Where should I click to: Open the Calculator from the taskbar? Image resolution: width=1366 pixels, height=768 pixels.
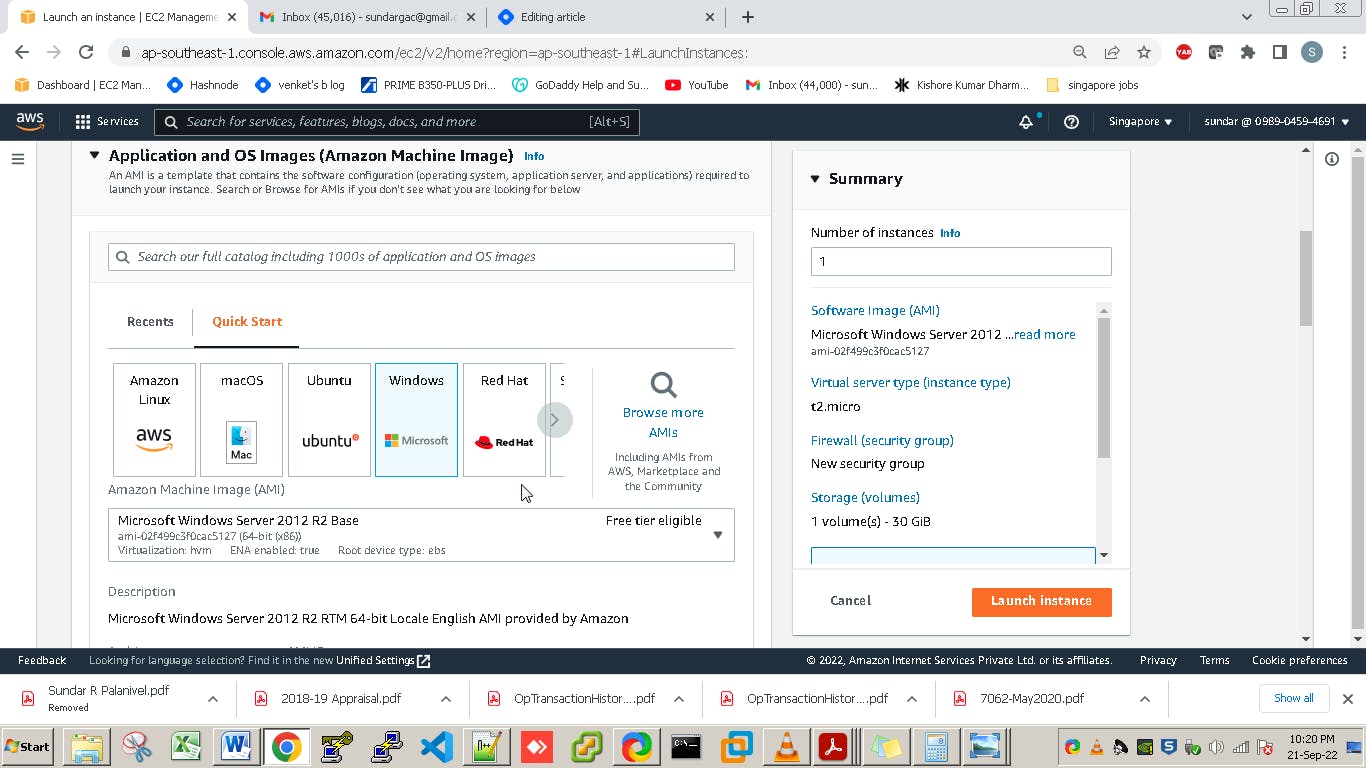tap(935, 747)
